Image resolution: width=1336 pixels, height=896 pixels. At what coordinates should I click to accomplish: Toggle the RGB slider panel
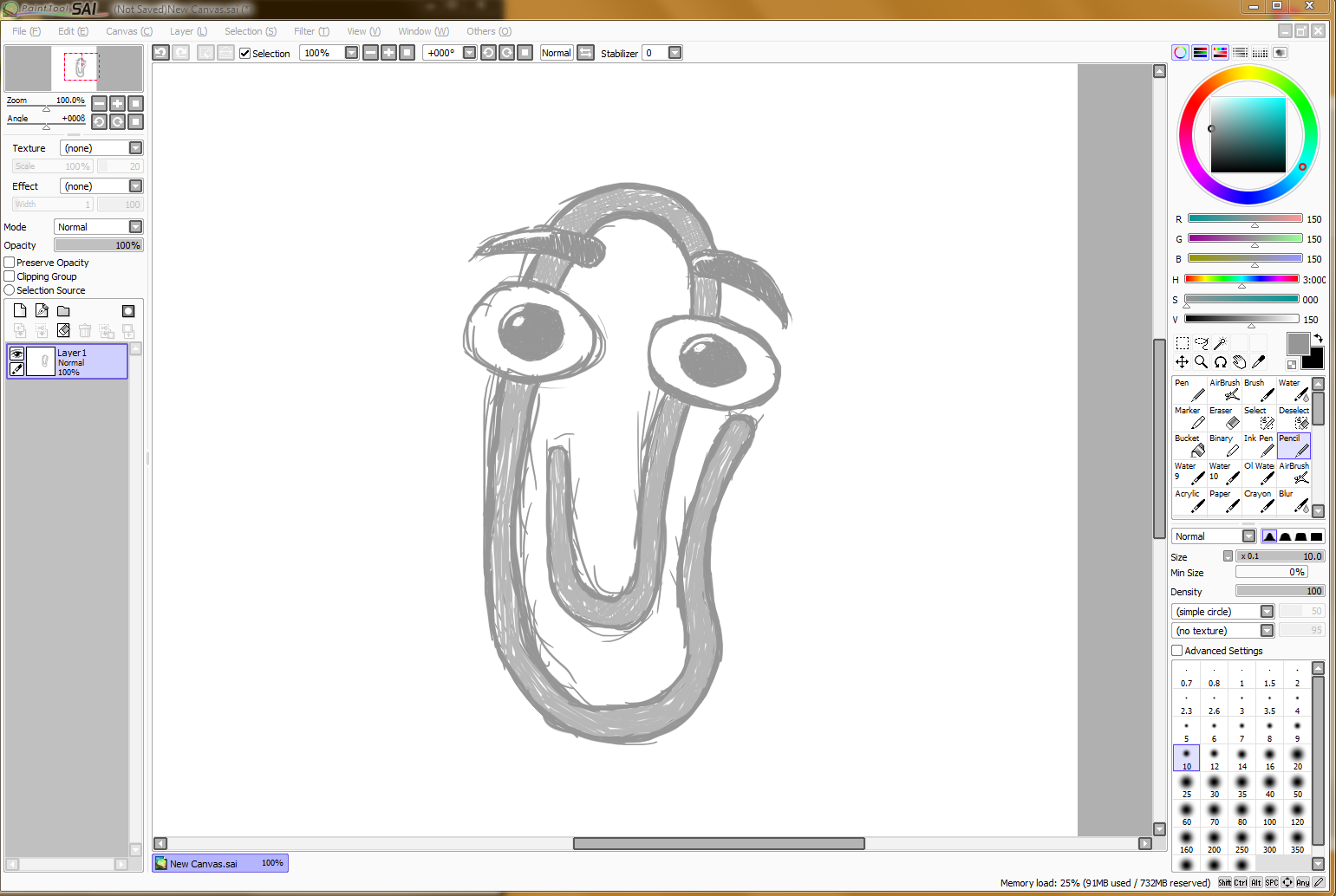pos(1200,52)
